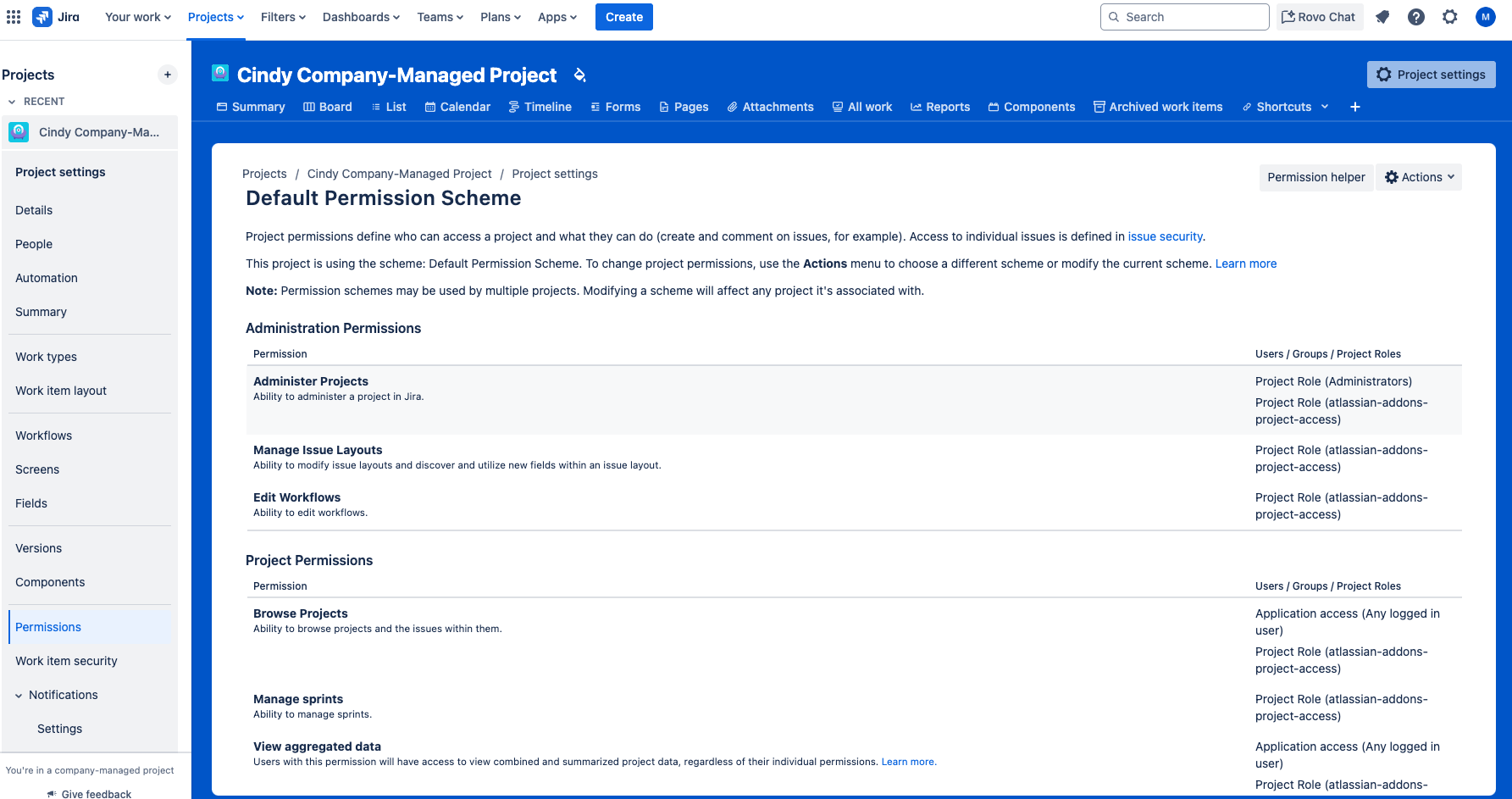Screen dimensions: 1512x799
Task: Open the Jira settings gear icon
Action: point(1450,16)
